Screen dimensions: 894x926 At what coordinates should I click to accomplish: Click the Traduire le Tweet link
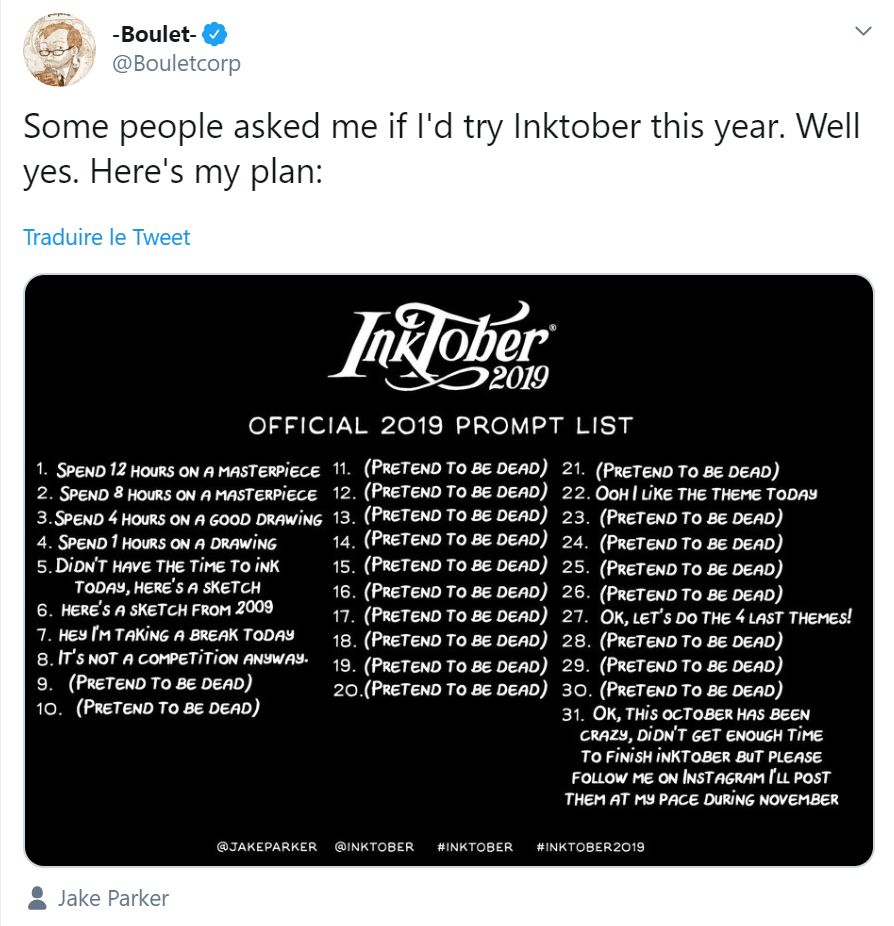tap(106, 238)
